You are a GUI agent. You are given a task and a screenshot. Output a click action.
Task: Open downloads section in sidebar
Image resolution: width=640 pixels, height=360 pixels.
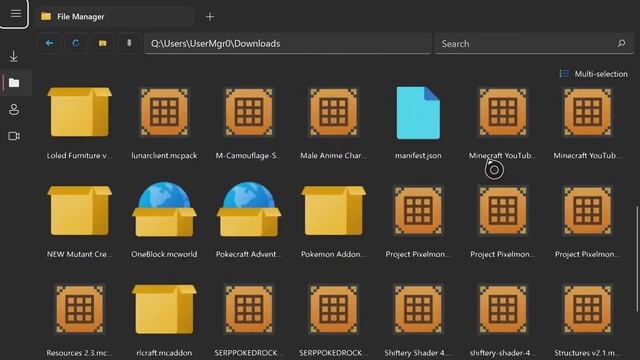tap(14, 57)
